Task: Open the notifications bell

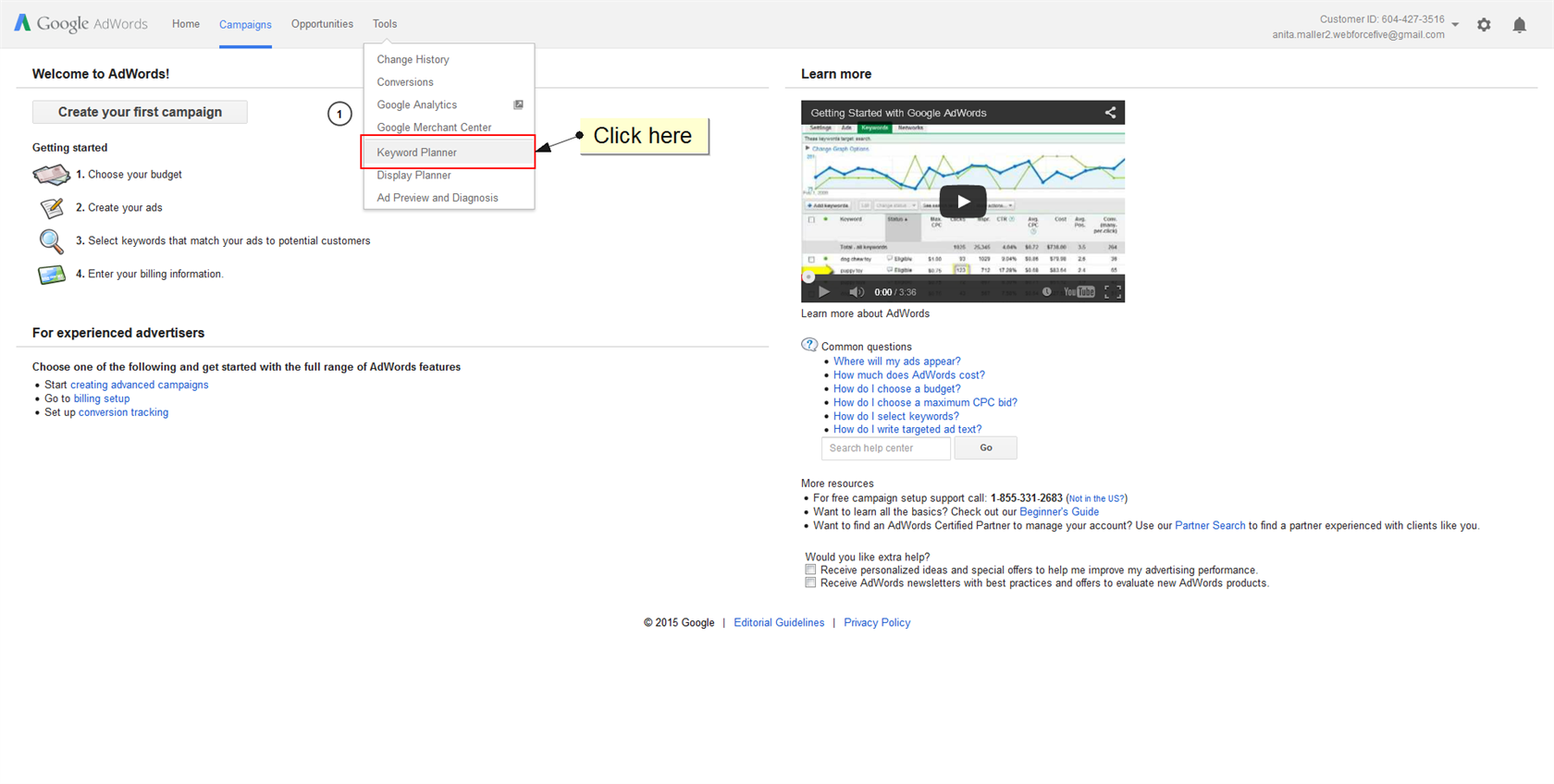Action: tap(1519, 25)
